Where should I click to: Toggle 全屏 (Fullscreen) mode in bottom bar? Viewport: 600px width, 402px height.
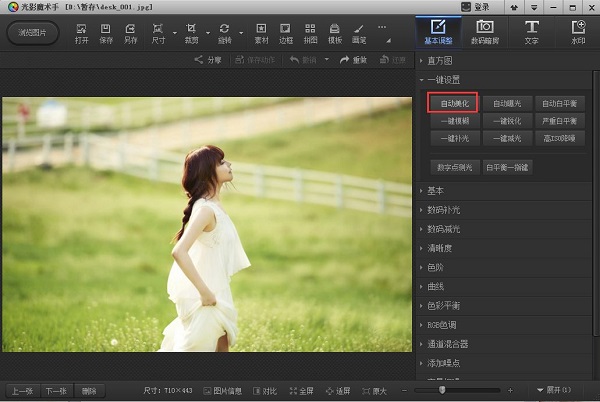click(x=301, y=390)
